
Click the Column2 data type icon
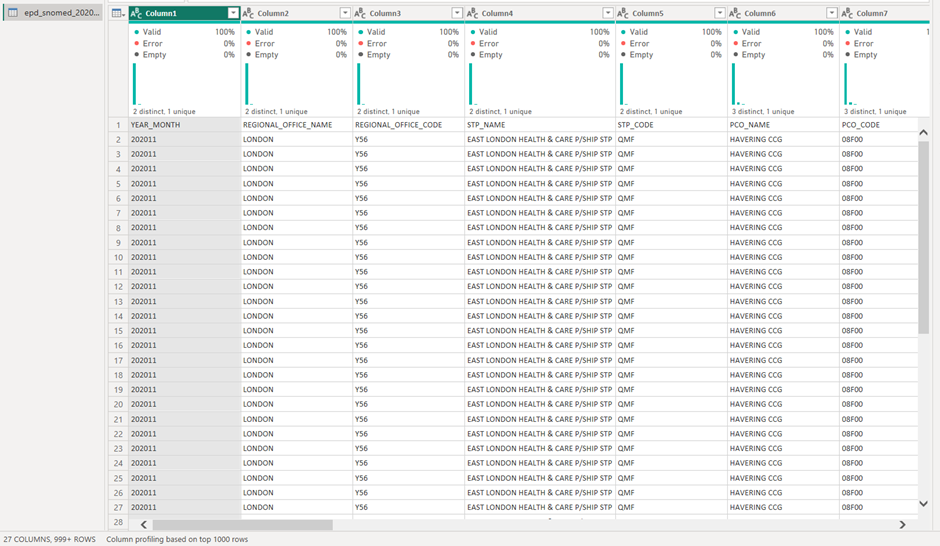(248, 13)
